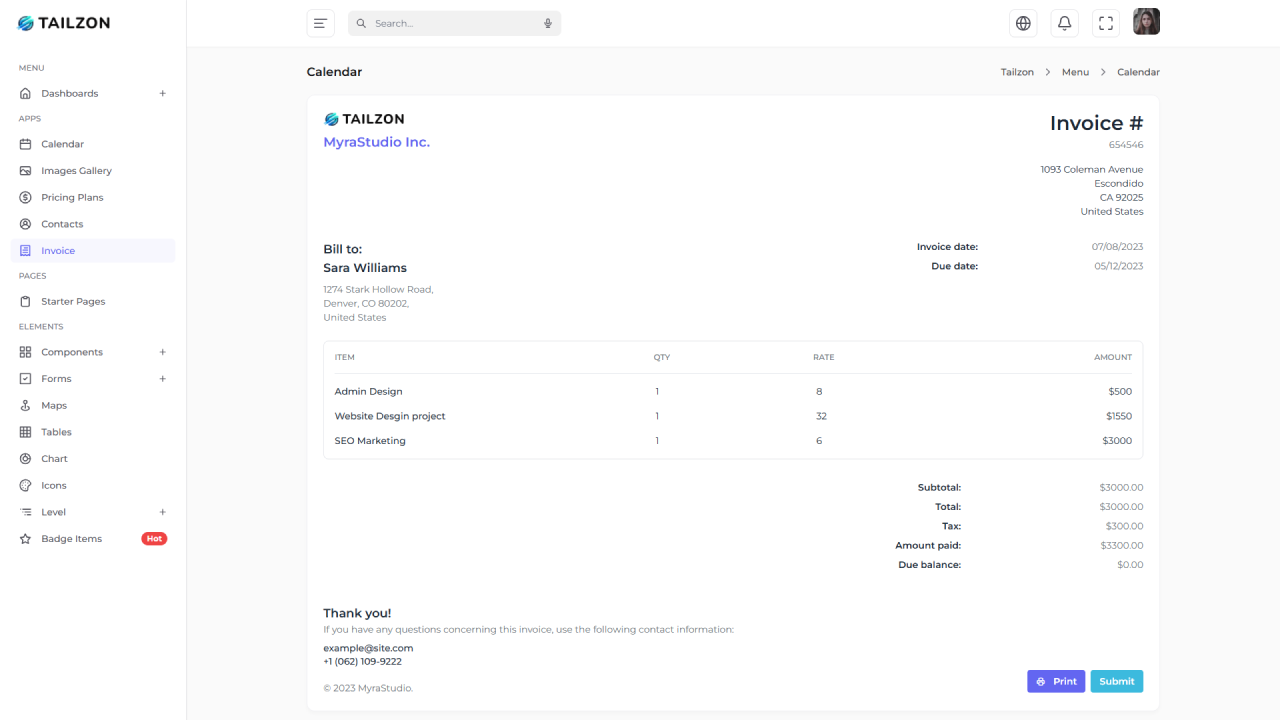Expand the Forms section
The height and width of the screenshot is (720, 1280).
(162, 378)
